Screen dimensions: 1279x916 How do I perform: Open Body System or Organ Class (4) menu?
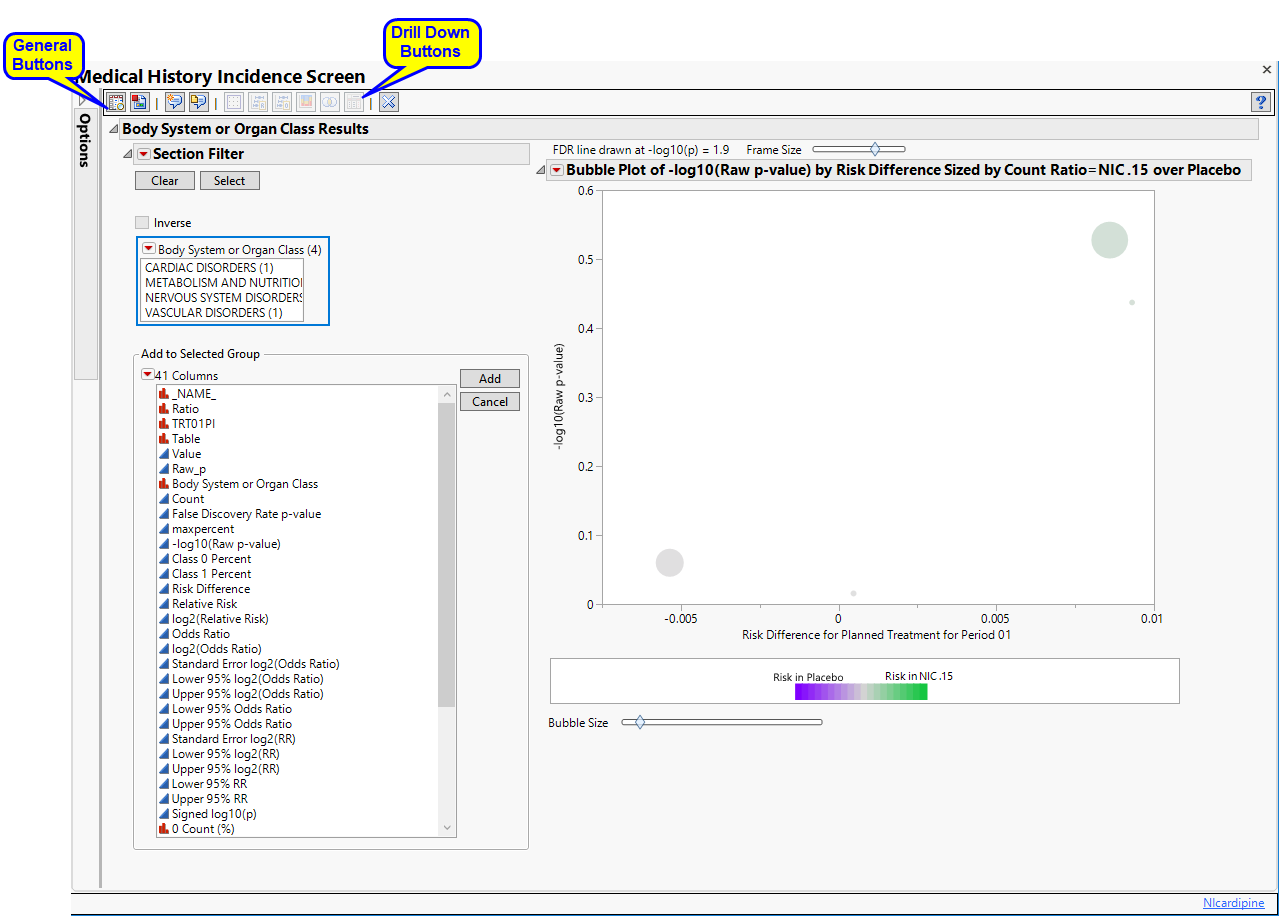click(x=148, y=249)
